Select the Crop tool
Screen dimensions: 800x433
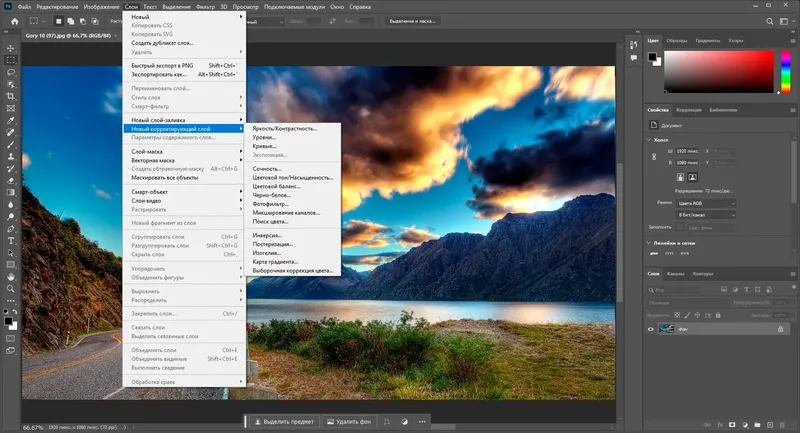[10, 95]
